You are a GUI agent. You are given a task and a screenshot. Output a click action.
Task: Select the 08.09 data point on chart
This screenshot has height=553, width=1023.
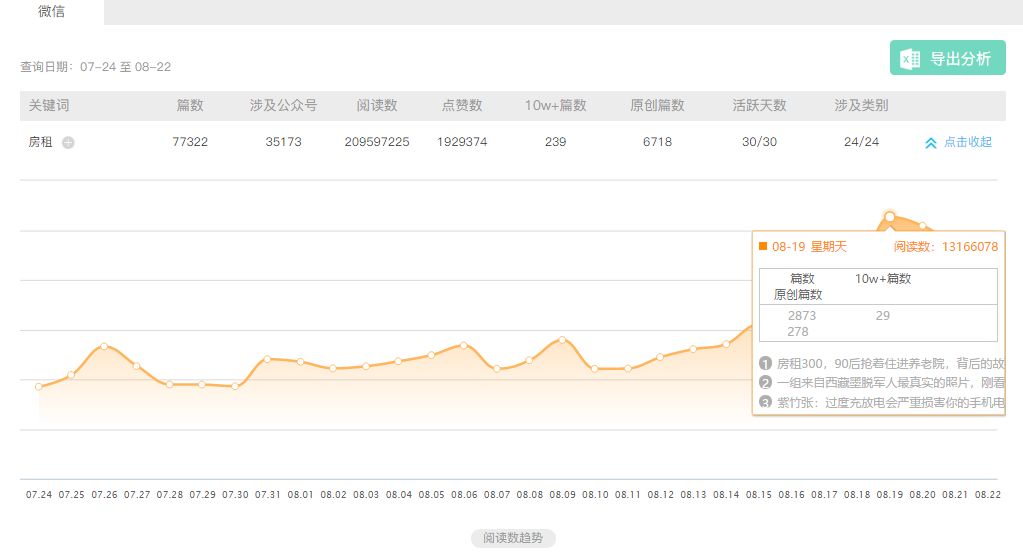[x=562, y=340]
